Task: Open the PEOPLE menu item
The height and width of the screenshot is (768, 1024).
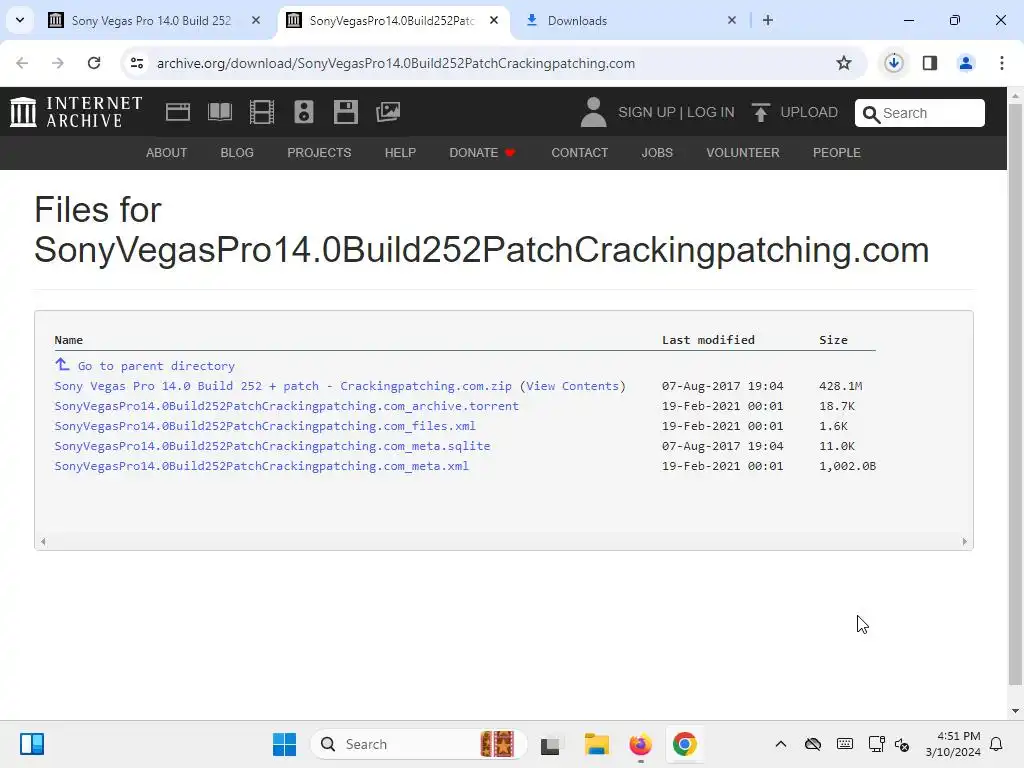Action: click(837, 153)
